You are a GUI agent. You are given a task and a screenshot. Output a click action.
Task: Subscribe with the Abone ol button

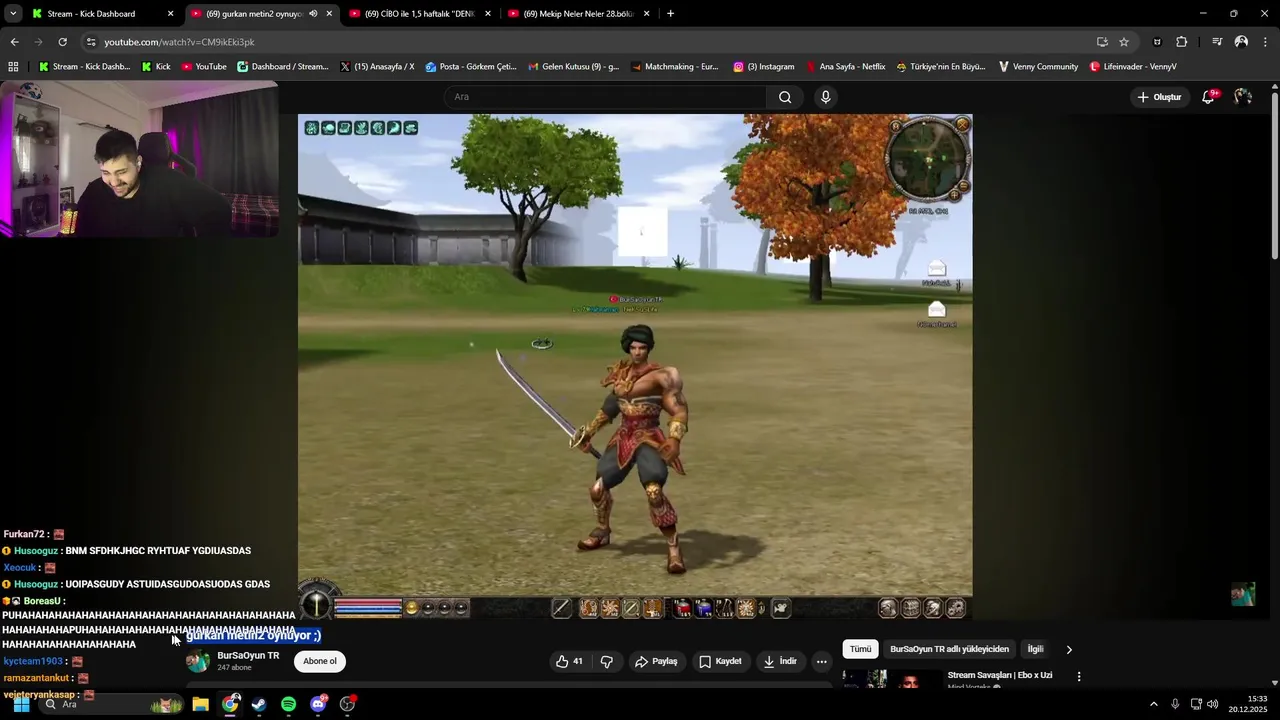(x=320, y=661)
